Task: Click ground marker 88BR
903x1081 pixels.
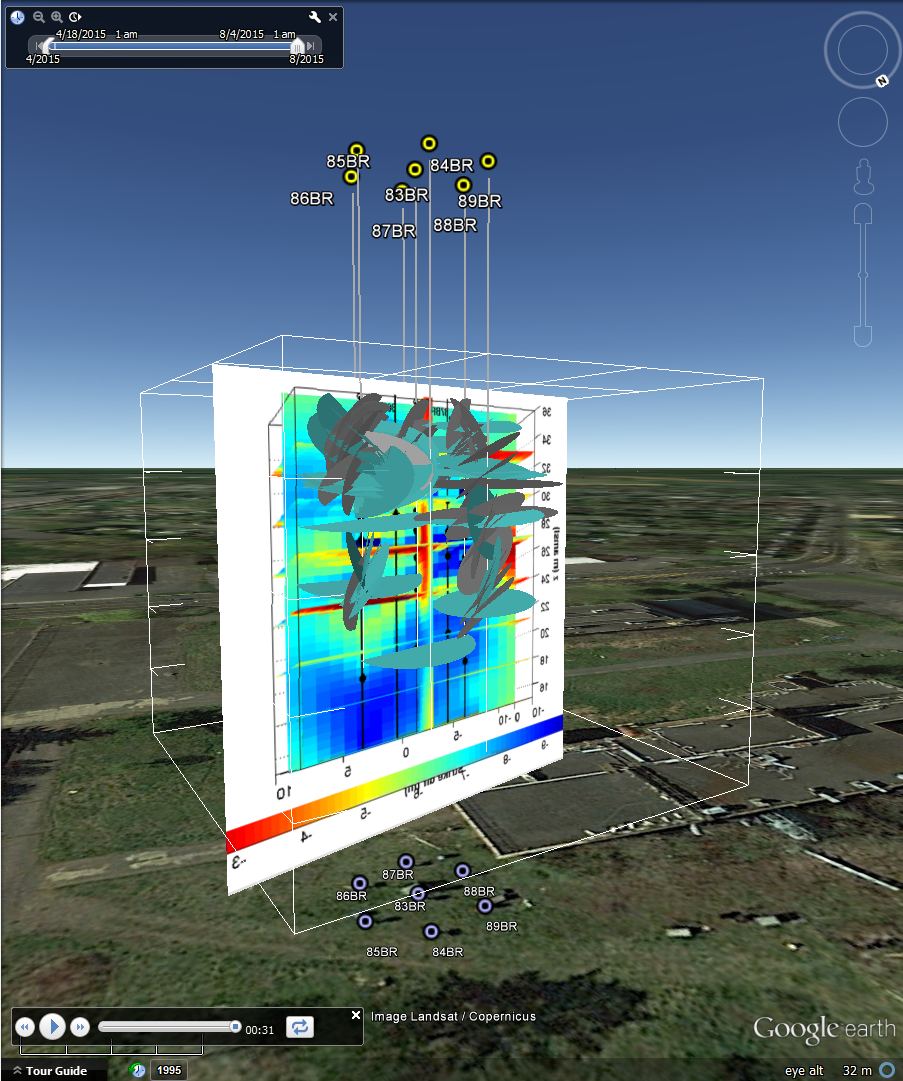Action: [463, 871]
